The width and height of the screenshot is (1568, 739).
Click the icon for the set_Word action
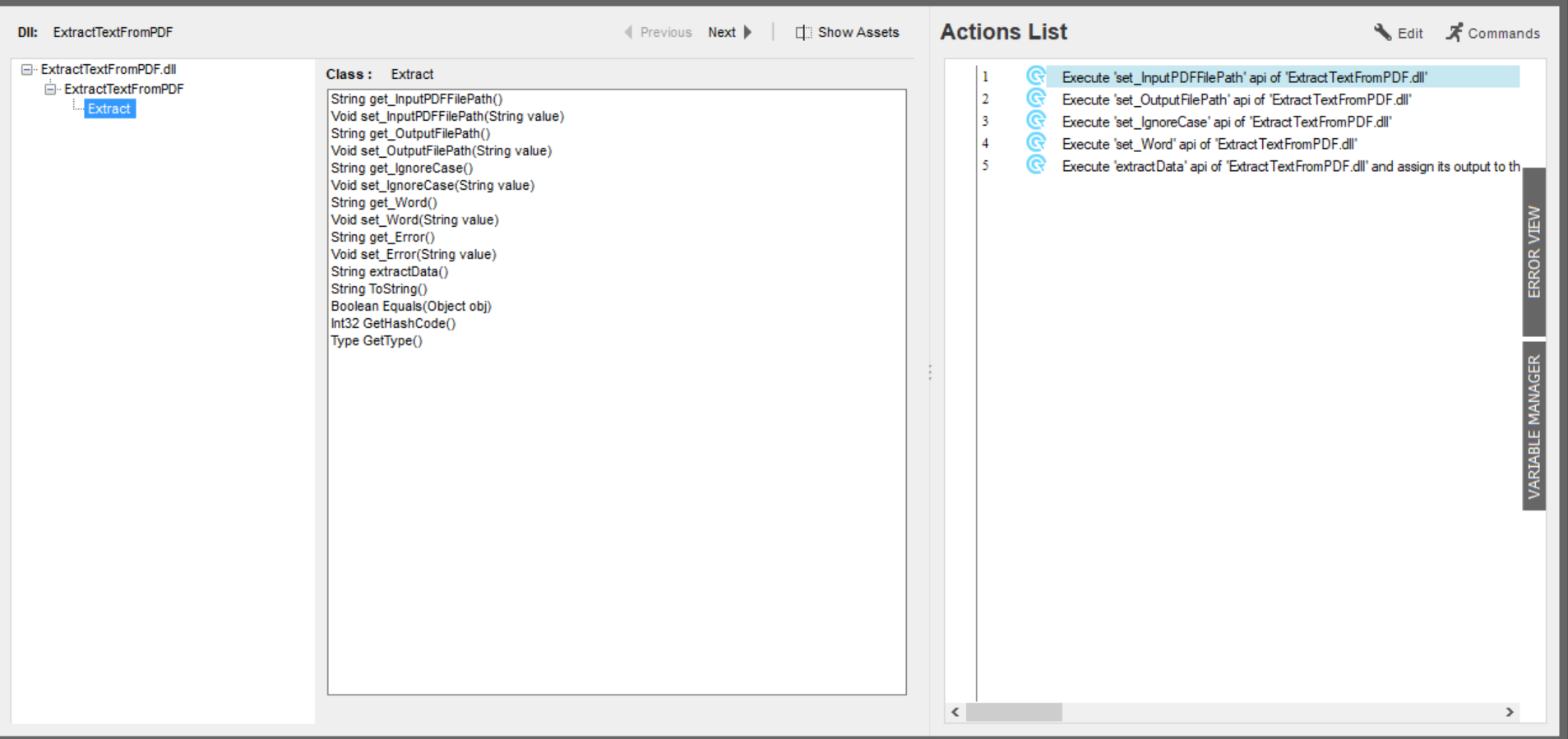(x=1036, y=143)
